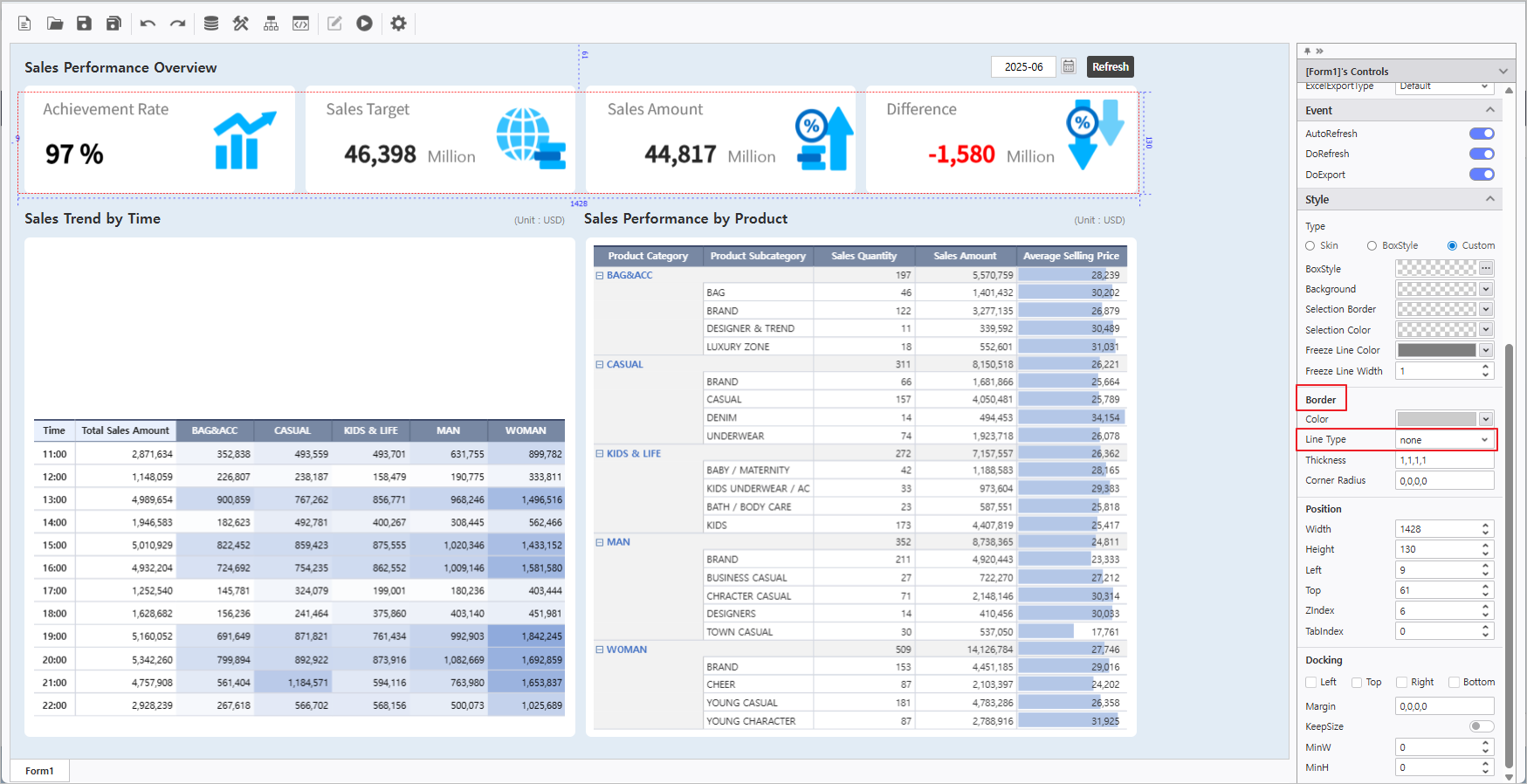Collapse the Style section
This screenshot has width=1527, height=784.
pyautogui.click(x=1489, y=200)
